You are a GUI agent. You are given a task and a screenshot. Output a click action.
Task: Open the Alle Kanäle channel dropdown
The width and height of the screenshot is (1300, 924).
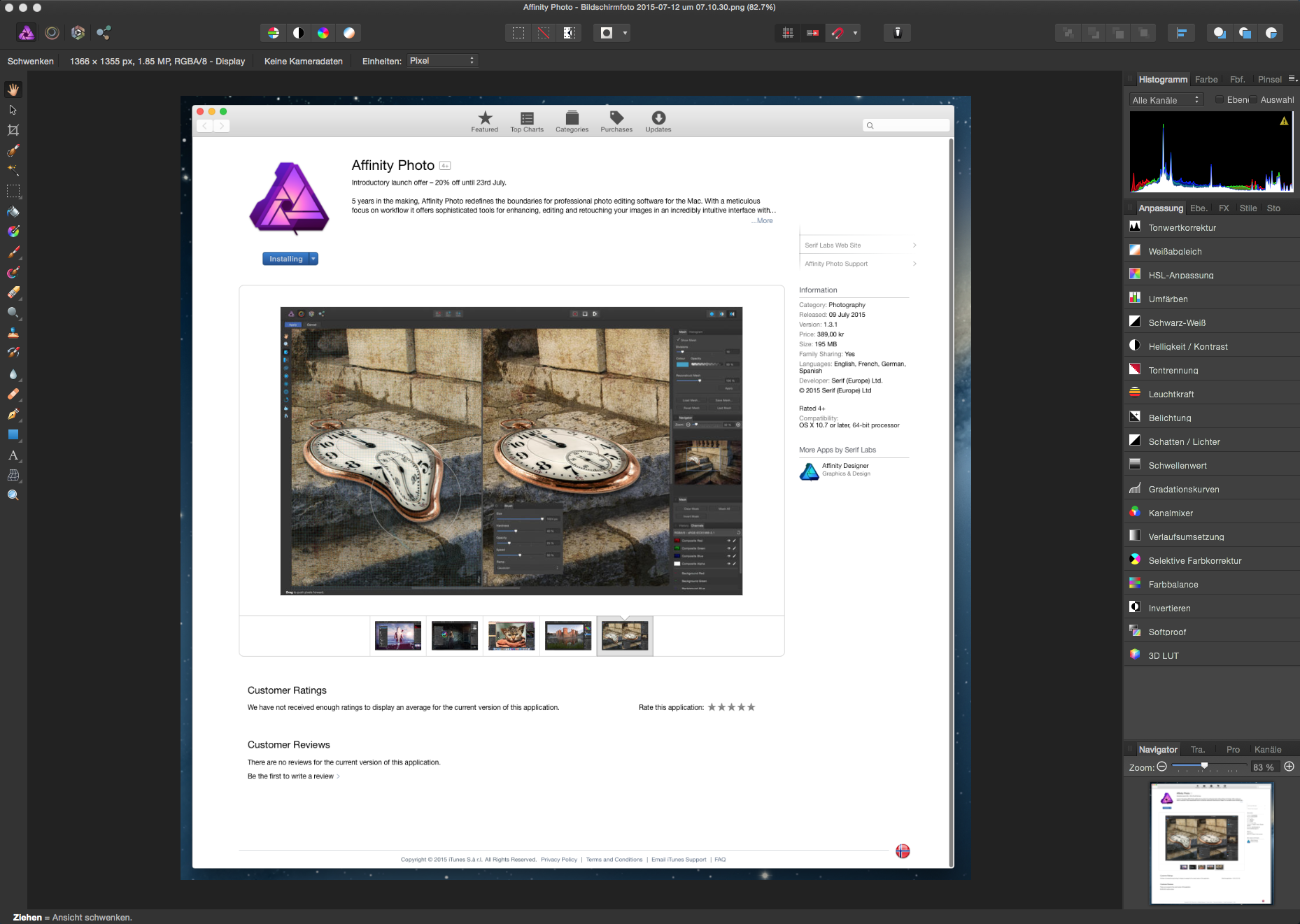tap(1166, 100)
